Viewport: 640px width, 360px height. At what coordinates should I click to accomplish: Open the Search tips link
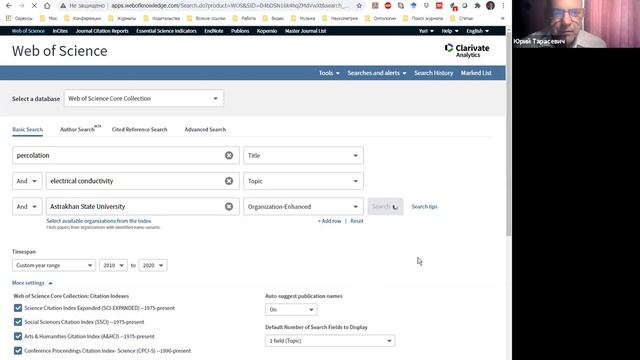[424, 207]
